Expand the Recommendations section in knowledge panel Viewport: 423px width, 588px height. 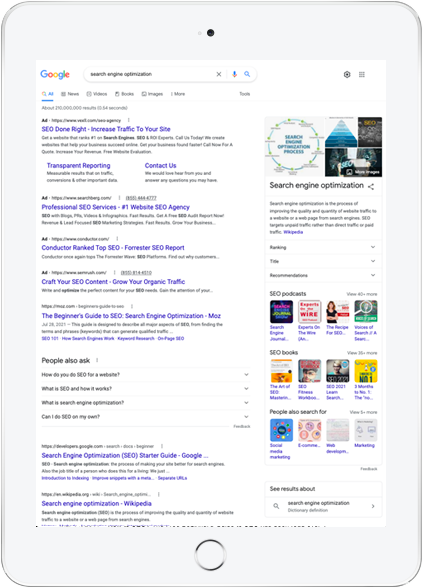click(x=322, y=275)
